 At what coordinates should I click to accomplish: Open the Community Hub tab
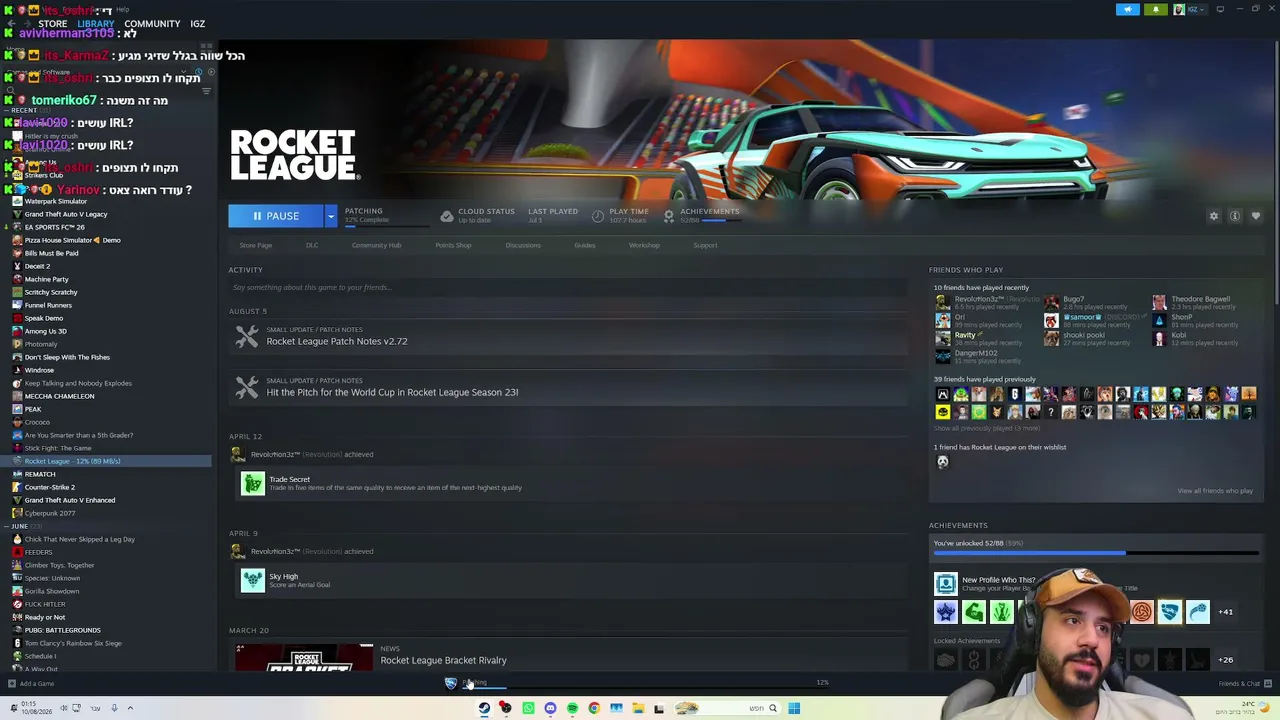[376, 245]
